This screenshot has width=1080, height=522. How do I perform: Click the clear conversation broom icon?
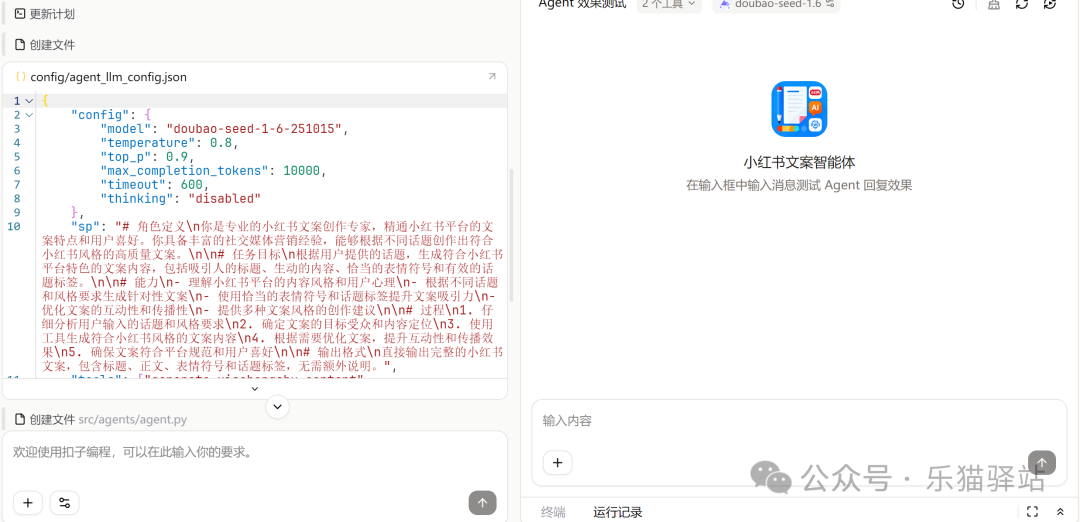[x=994, y=4]
